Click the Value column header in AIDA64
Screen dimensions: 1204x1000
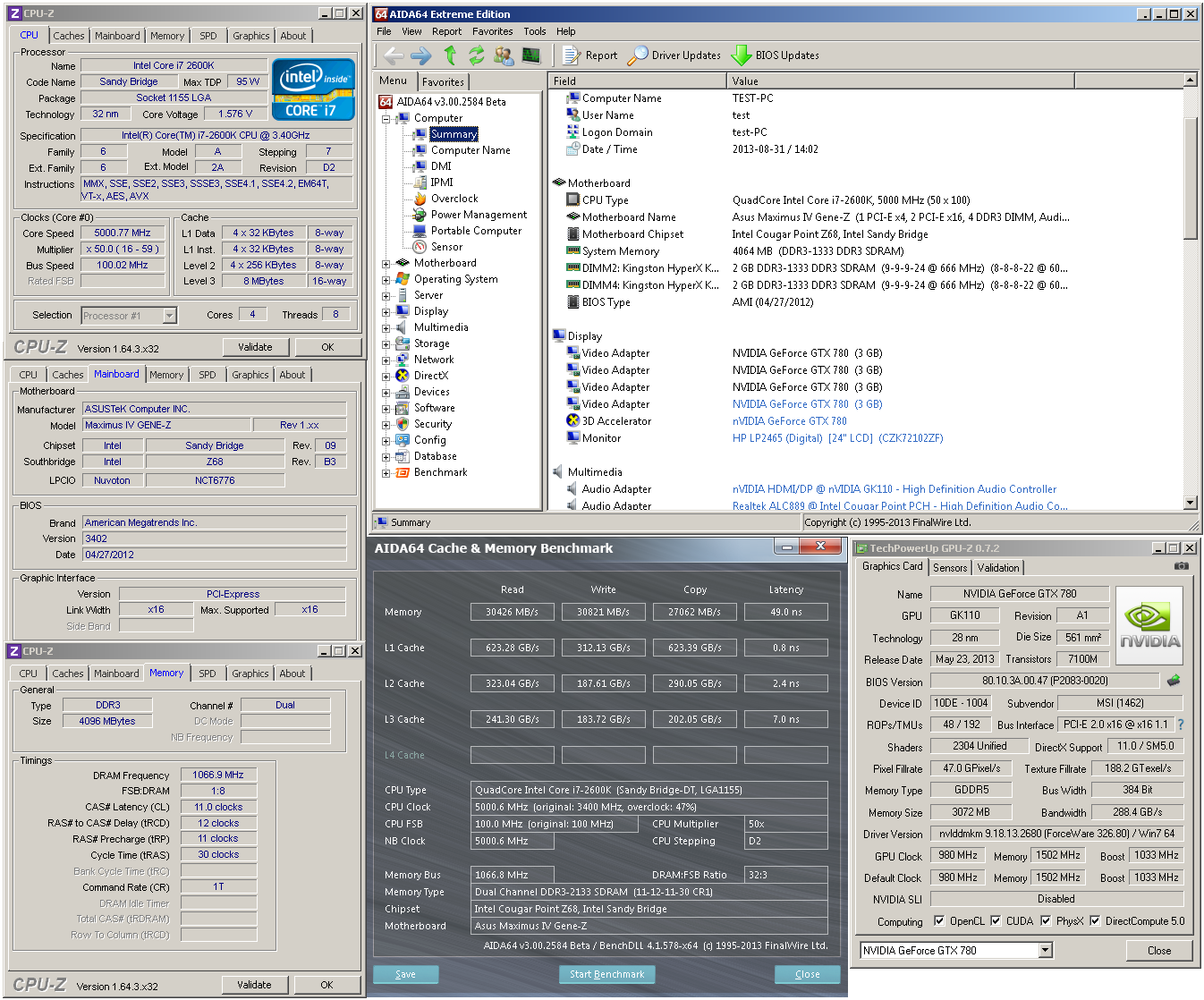pos(900,81)
